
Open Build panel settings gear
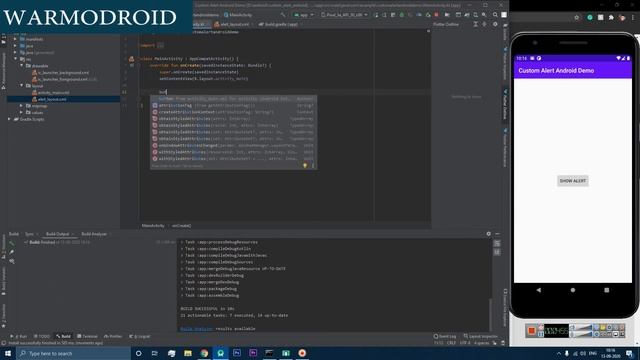click(x=489, y=234)
